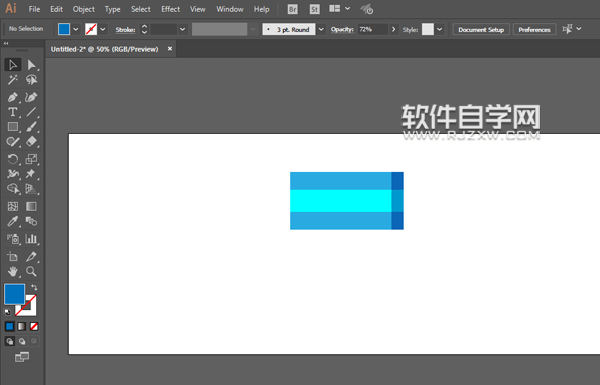Activate the Eyedropper tool
The image size is (600, 385).
click(x=13, y=221)
